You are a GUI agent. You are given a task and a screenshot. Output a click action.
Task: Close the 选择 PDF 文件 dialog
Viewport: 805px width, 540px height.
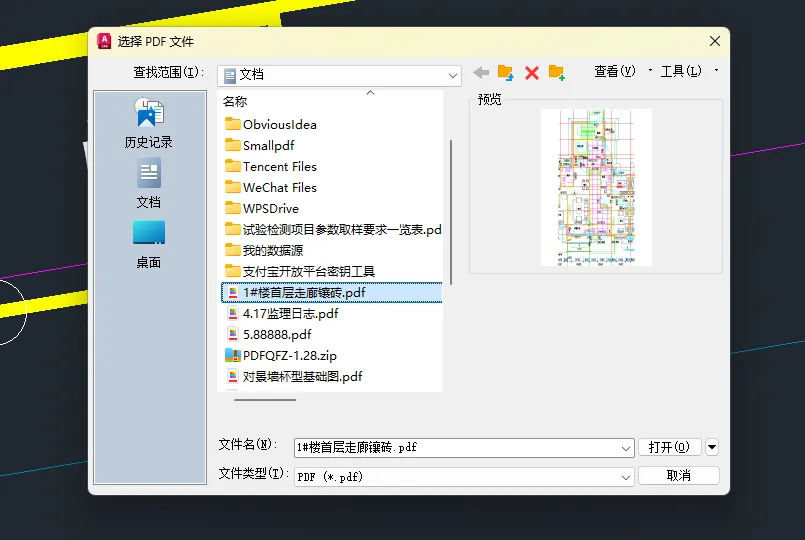[x=715, y=41]
